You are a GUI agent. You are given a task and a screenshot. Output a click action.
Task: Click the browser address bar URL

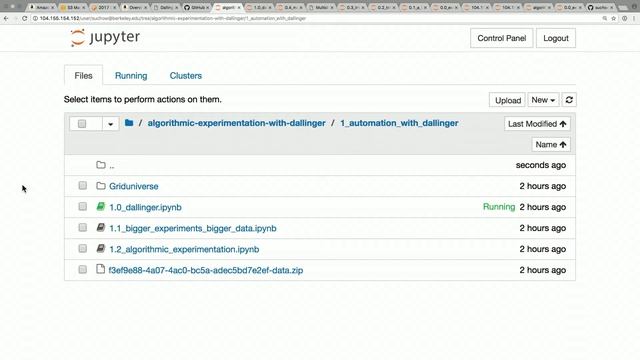[x=173, y=18]
